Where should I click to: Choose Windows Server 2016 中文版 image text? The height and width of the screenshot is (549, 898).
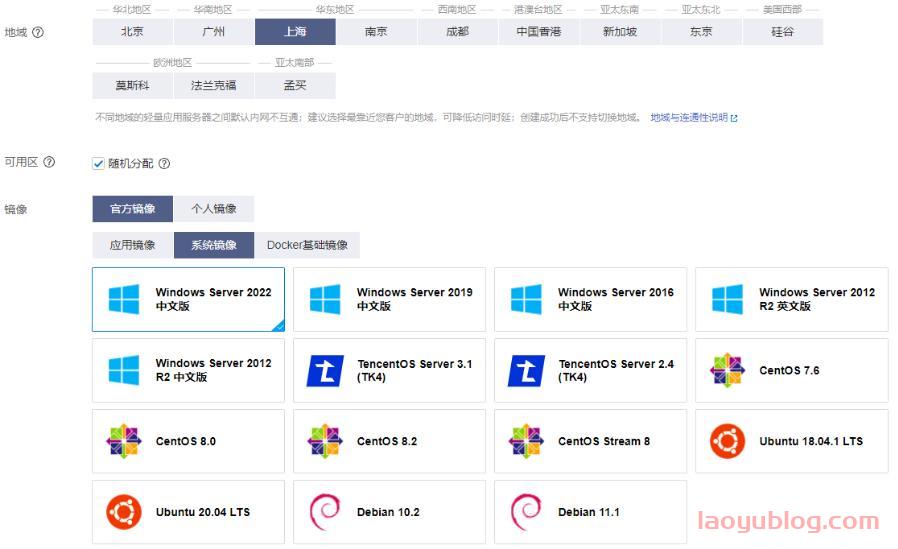(x=616, y=299)
